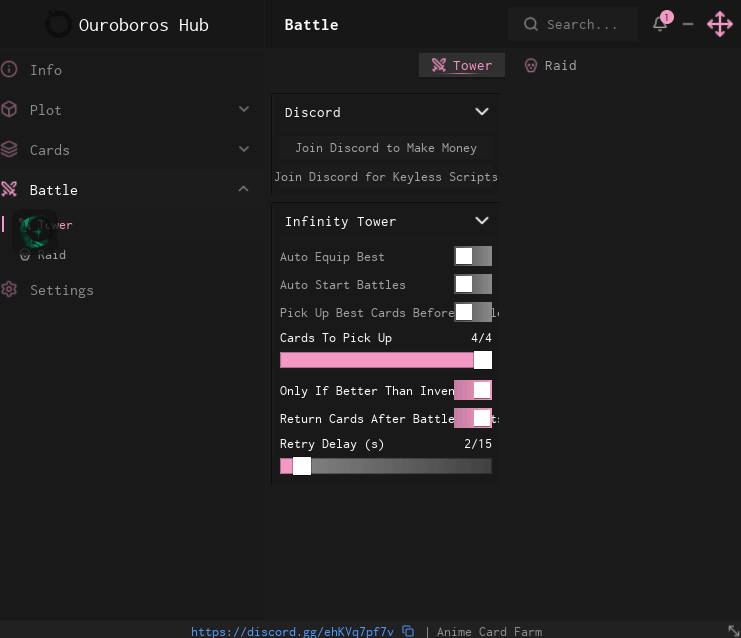Screen dimensions: 741x638
Task: Click the Ouroboros Hub title text
Action: 144,25
